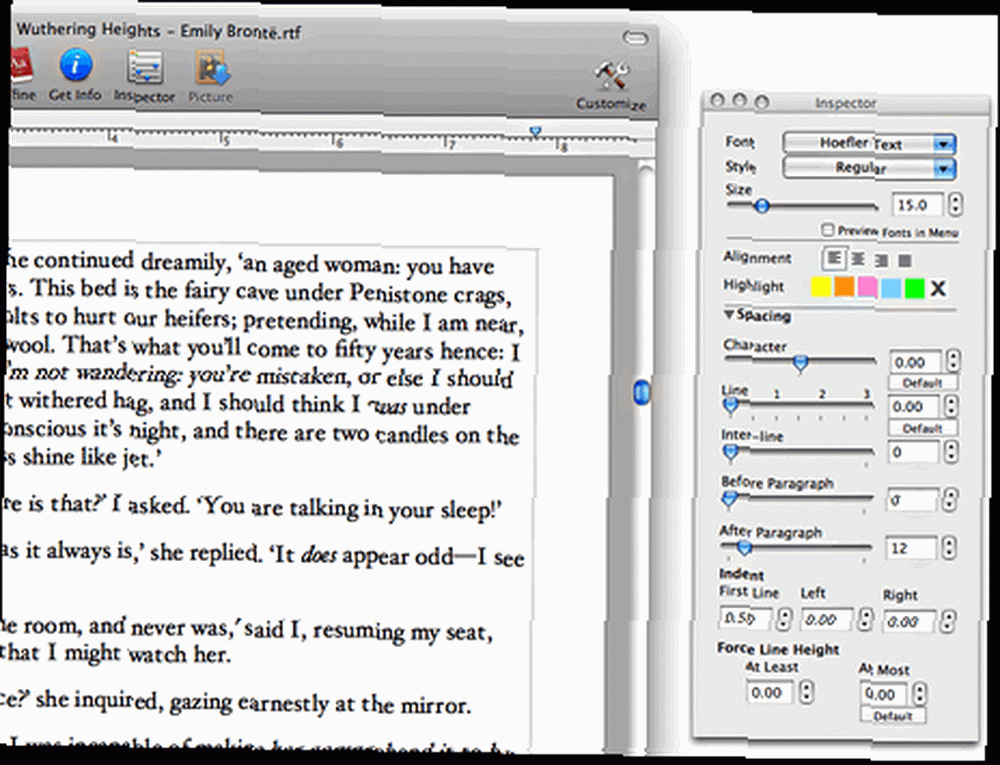Choose the pink highlight color
Screen dimensions: 1000x765
[867, 287]
